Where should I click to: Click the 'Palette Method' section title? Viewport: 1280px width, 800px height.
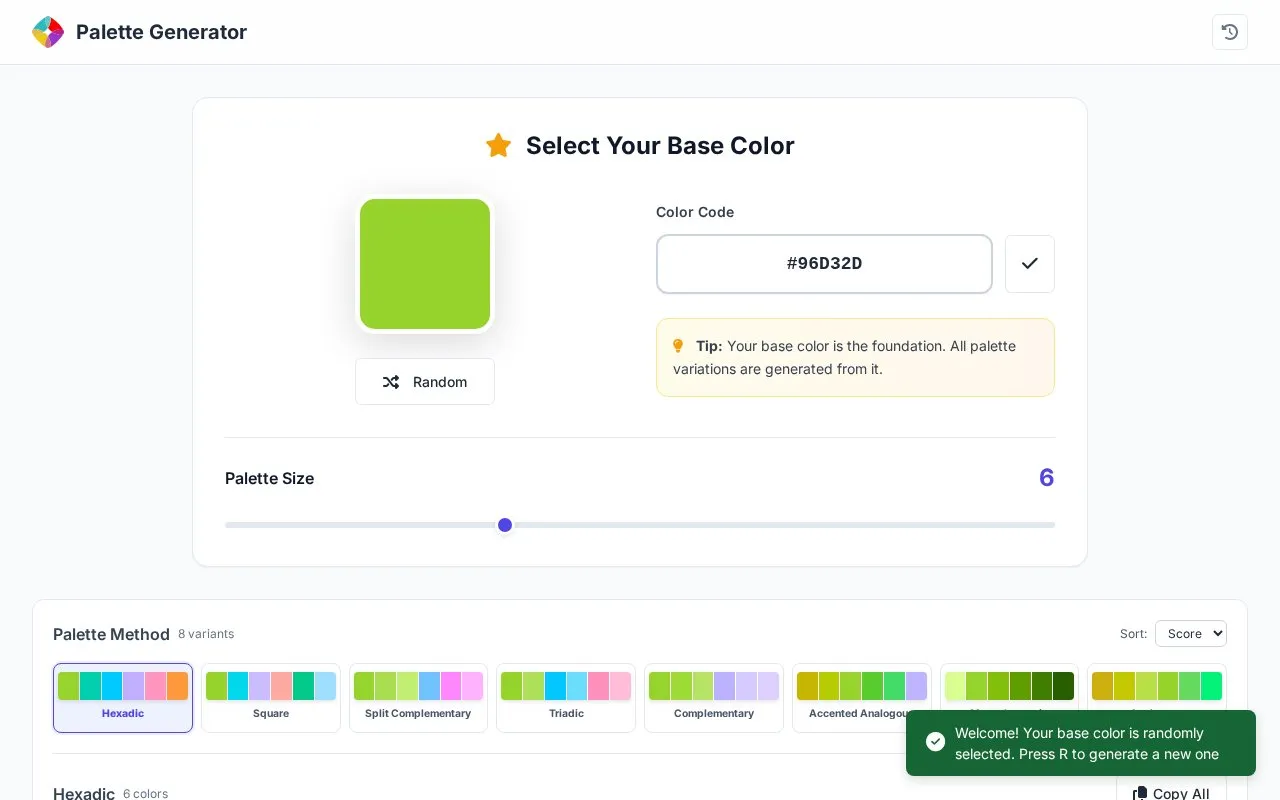tap(111, 634)
